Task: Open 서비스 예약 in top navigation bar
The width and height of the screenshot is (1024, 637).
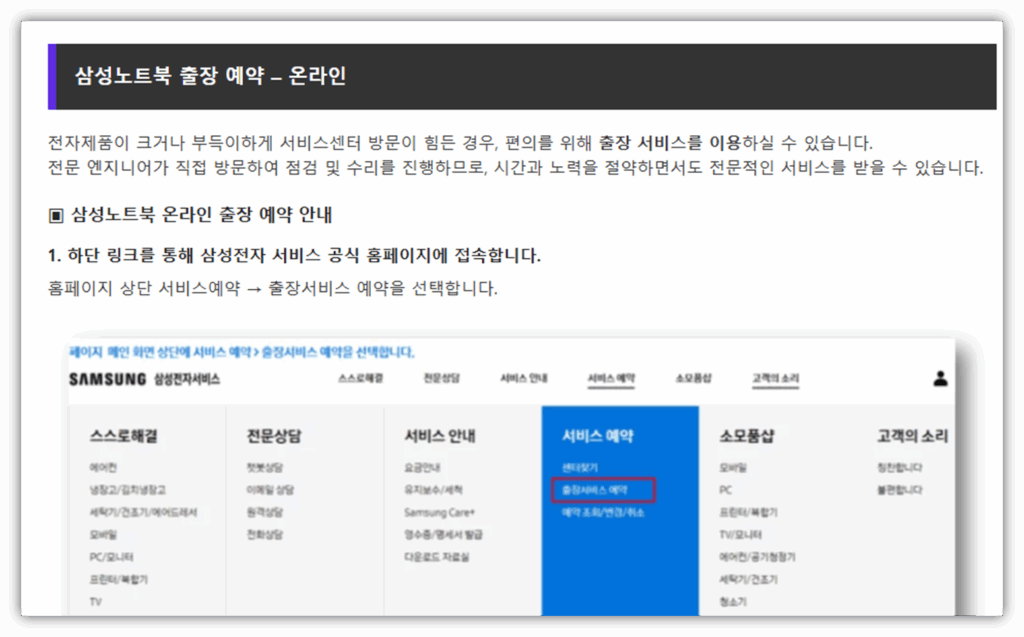Action: (x=611, y=379)
